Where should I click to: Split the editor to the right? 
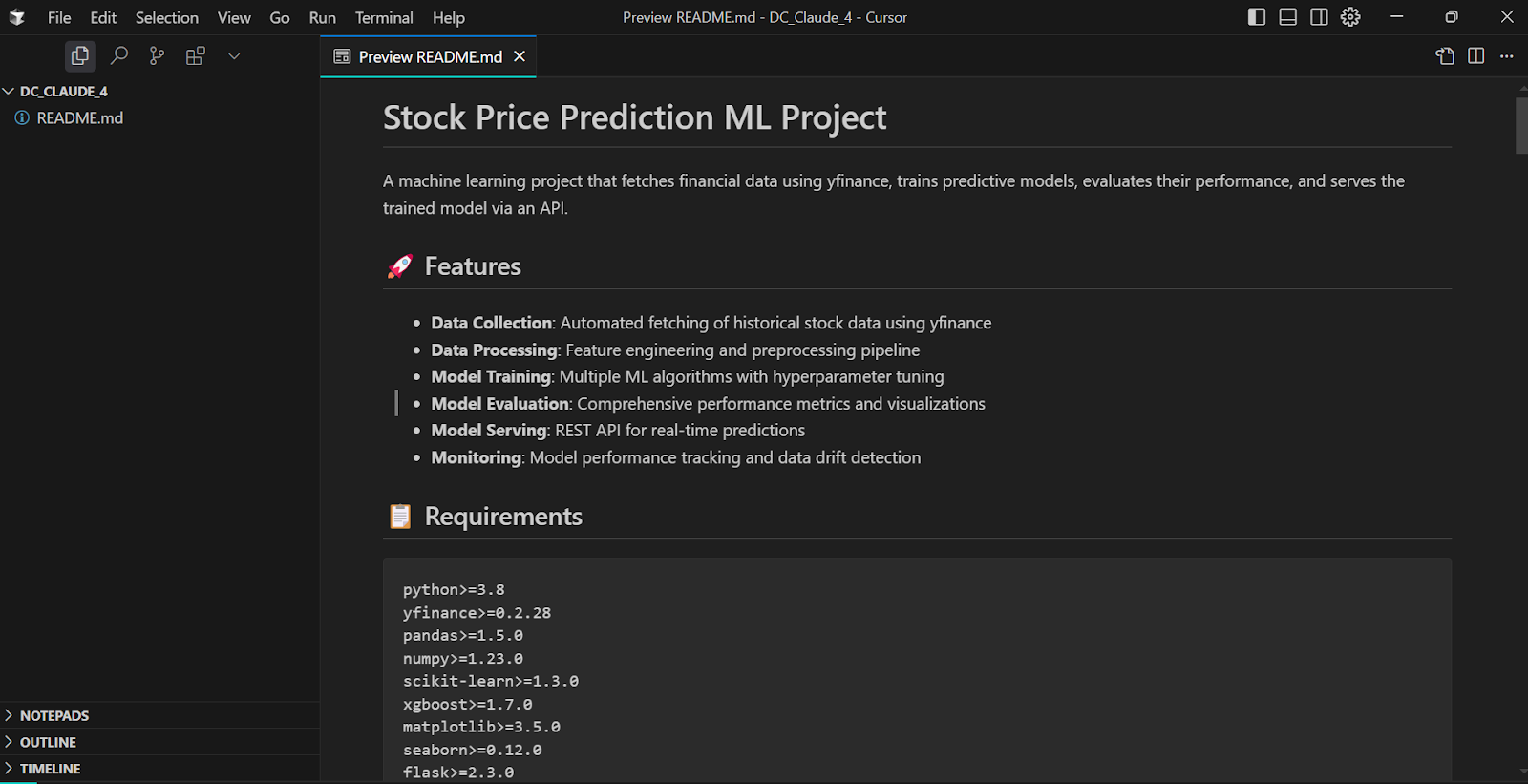1476,56
